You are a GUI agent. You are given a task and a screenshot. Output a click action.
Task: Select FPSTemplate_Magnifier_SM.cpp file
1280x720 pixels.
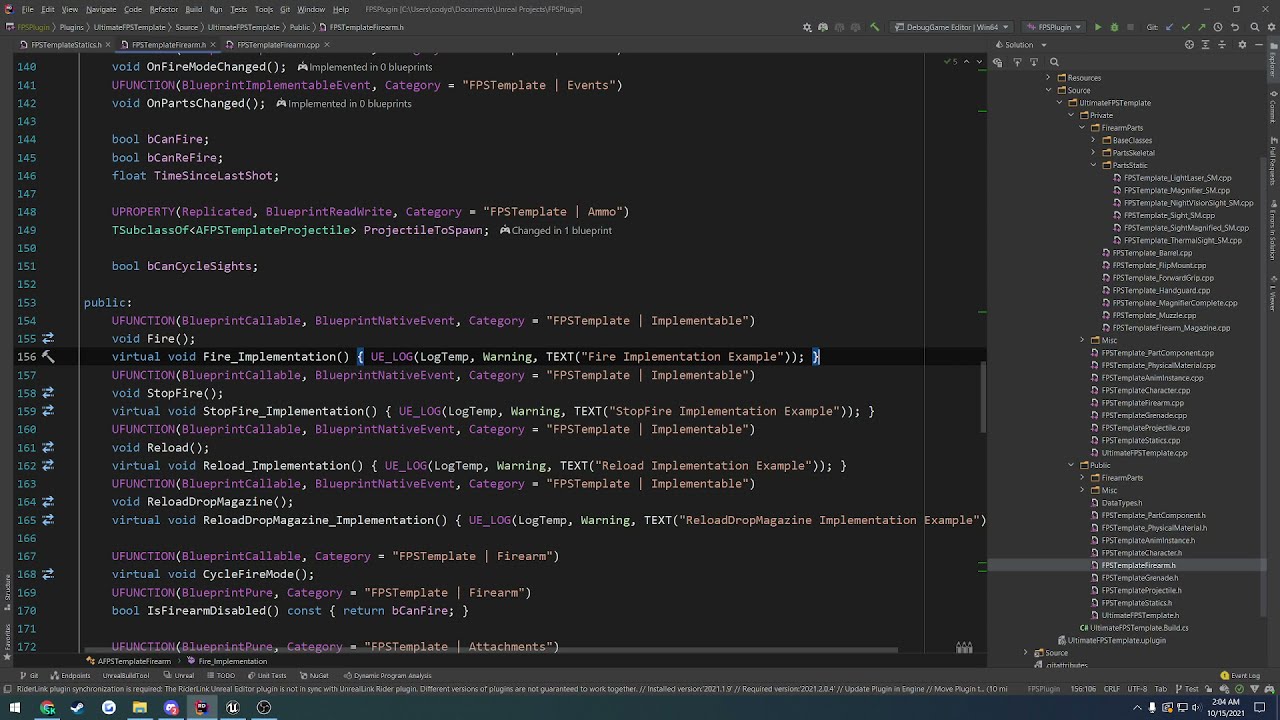click(1176, 190)
